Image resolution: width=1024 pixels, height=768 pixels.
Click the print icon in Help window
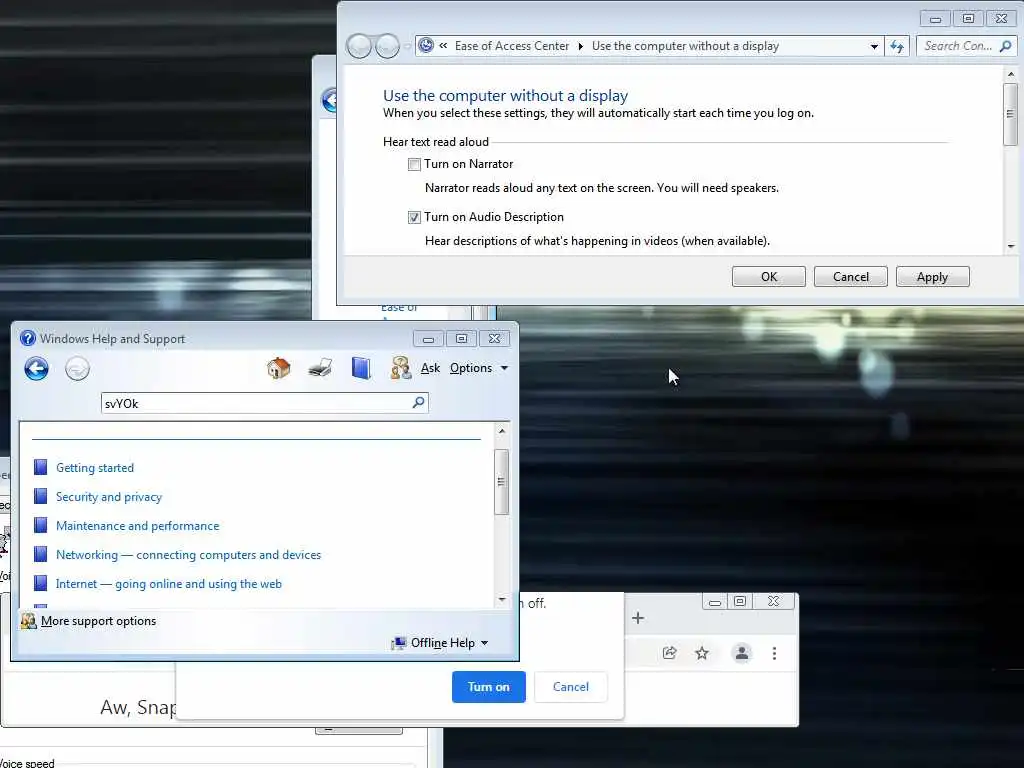point(320,368)
